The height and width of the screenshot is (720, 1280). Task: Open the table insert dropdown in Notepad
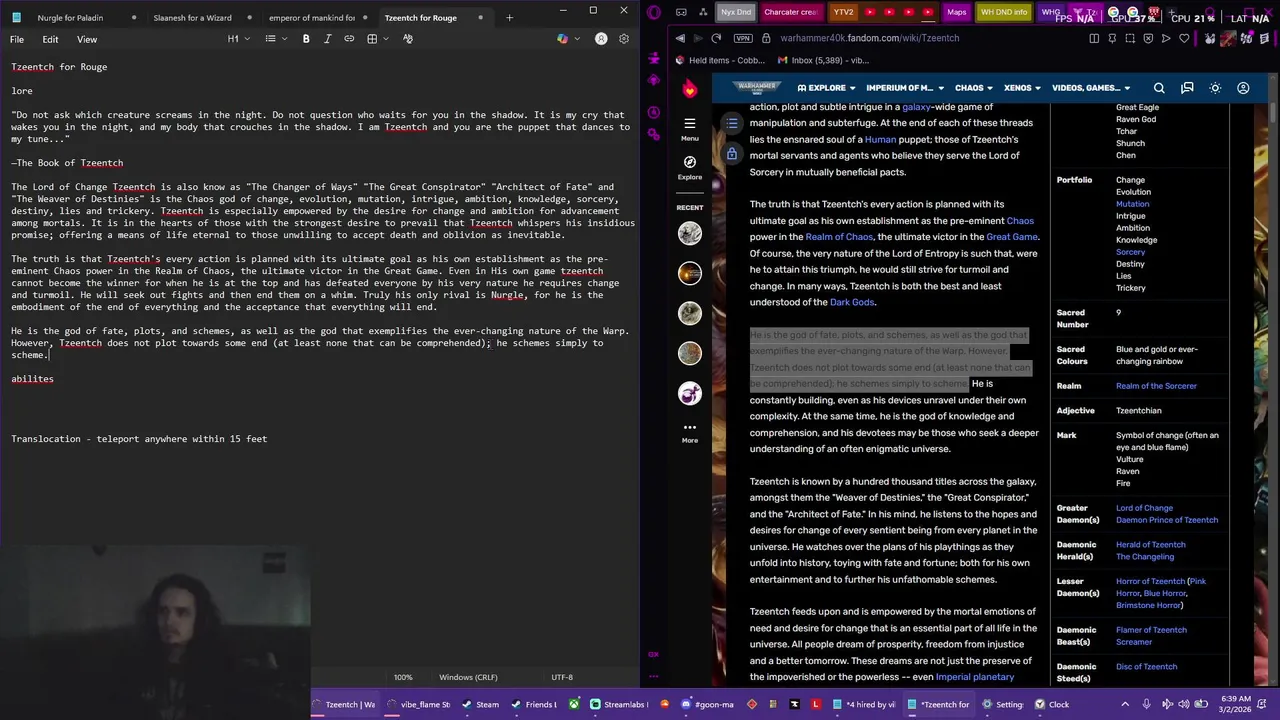coord(376,39)
